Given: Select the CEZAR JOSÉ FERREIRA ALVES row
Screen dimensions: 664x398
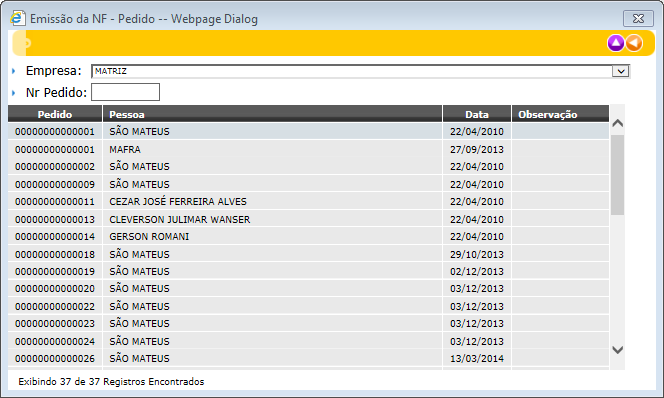Looking at the screenshot, I should (308, 202).
